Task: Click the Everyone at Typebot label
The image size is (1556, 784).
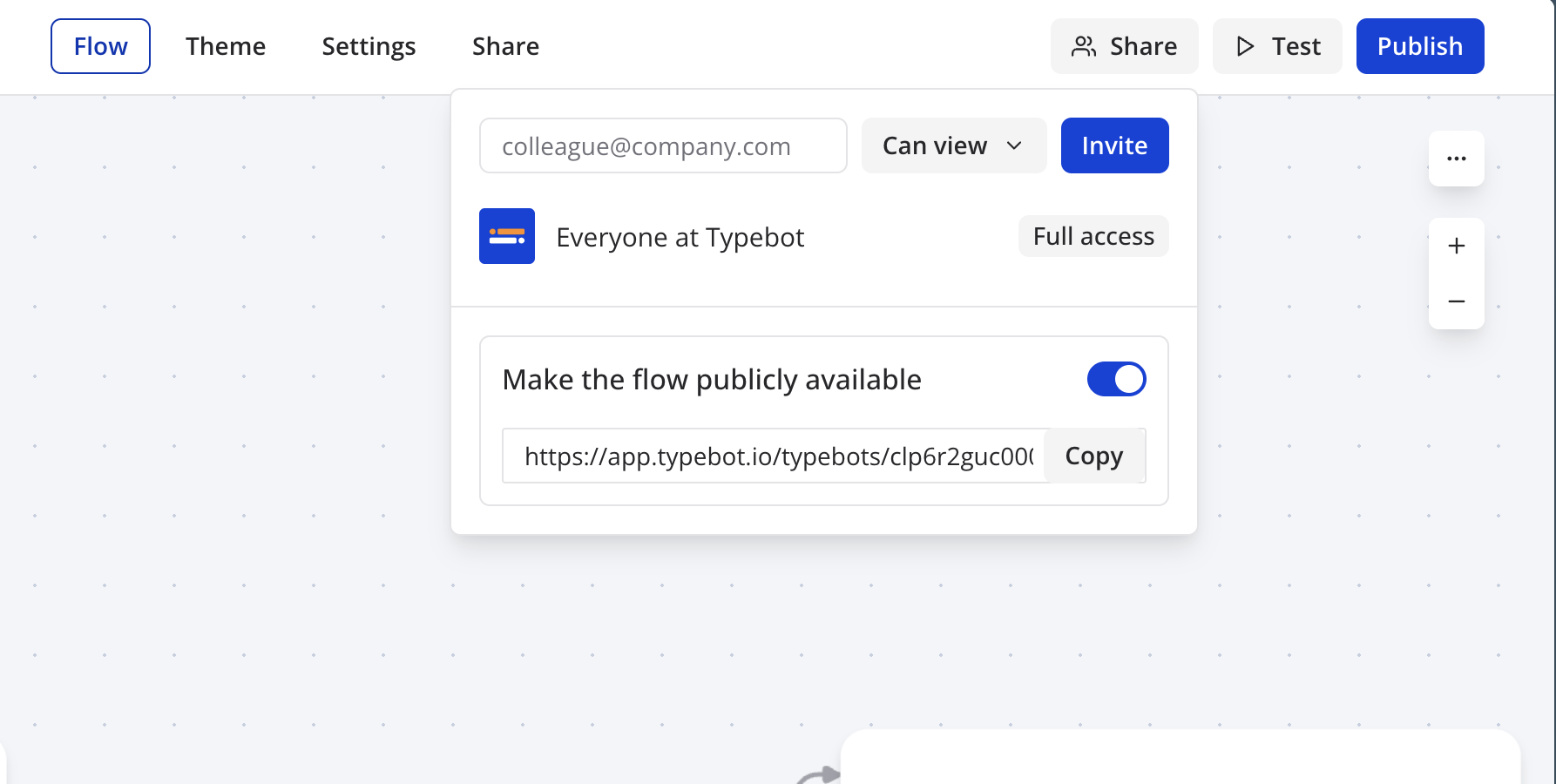Action: coord(680,237)
